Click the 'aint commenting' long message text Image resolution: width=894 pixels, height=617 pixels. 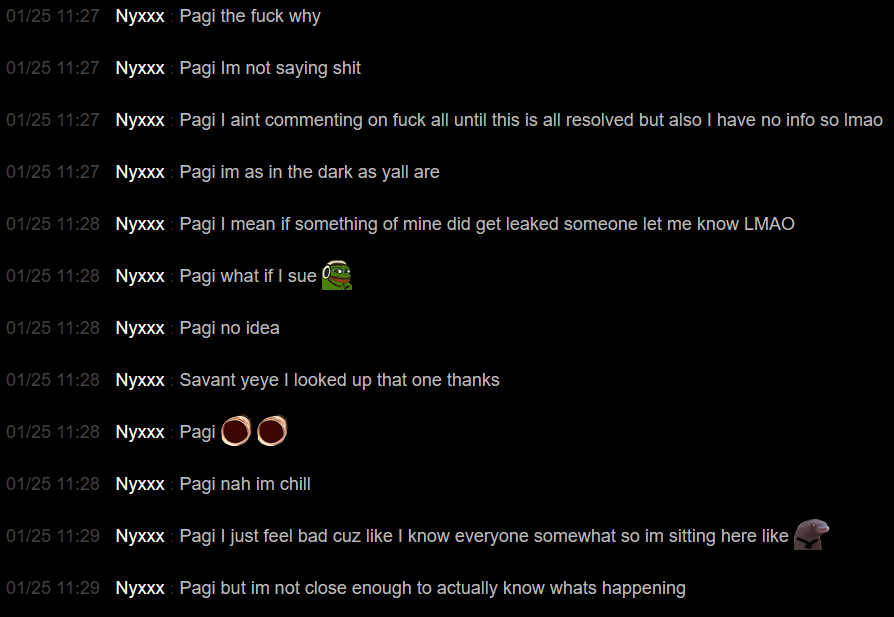531,120
